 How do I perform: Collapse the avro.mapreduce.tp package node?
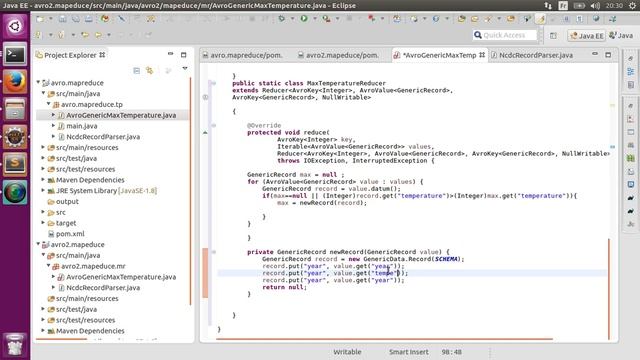click(49, 104)
